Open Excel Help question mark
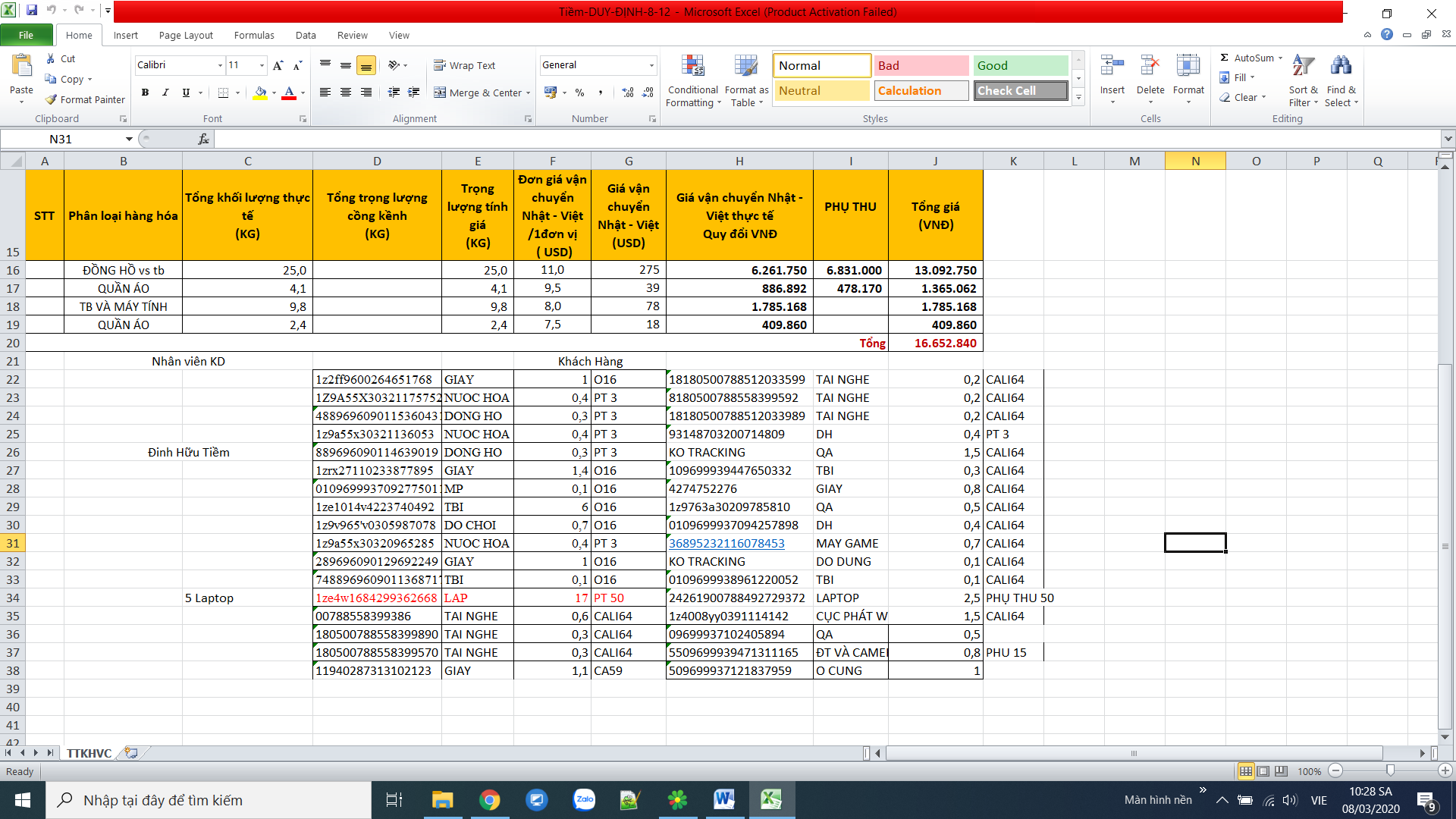 click(x=1387, y=35)
